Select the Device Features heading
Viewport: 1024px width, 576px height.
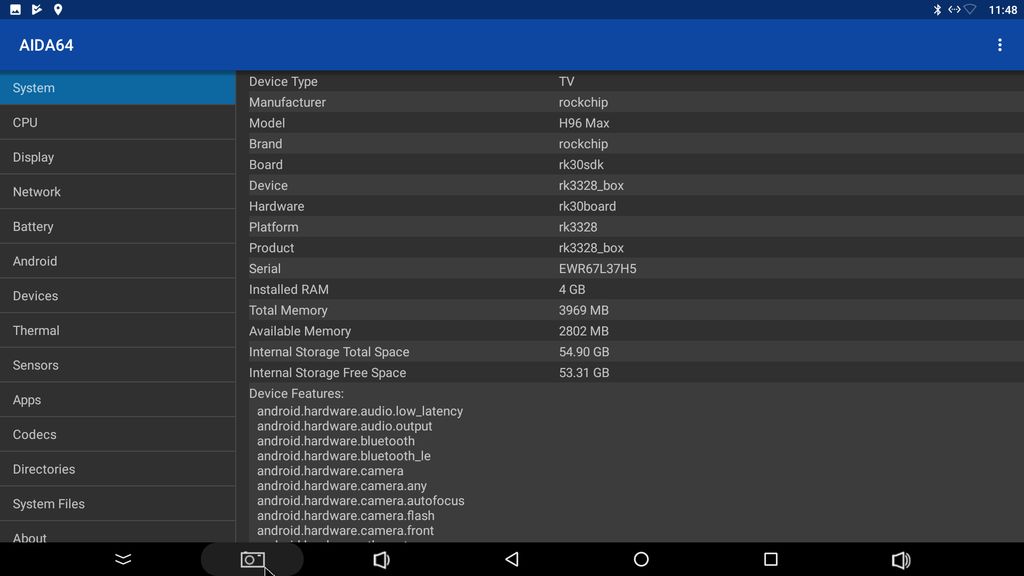tap(296, 394)
